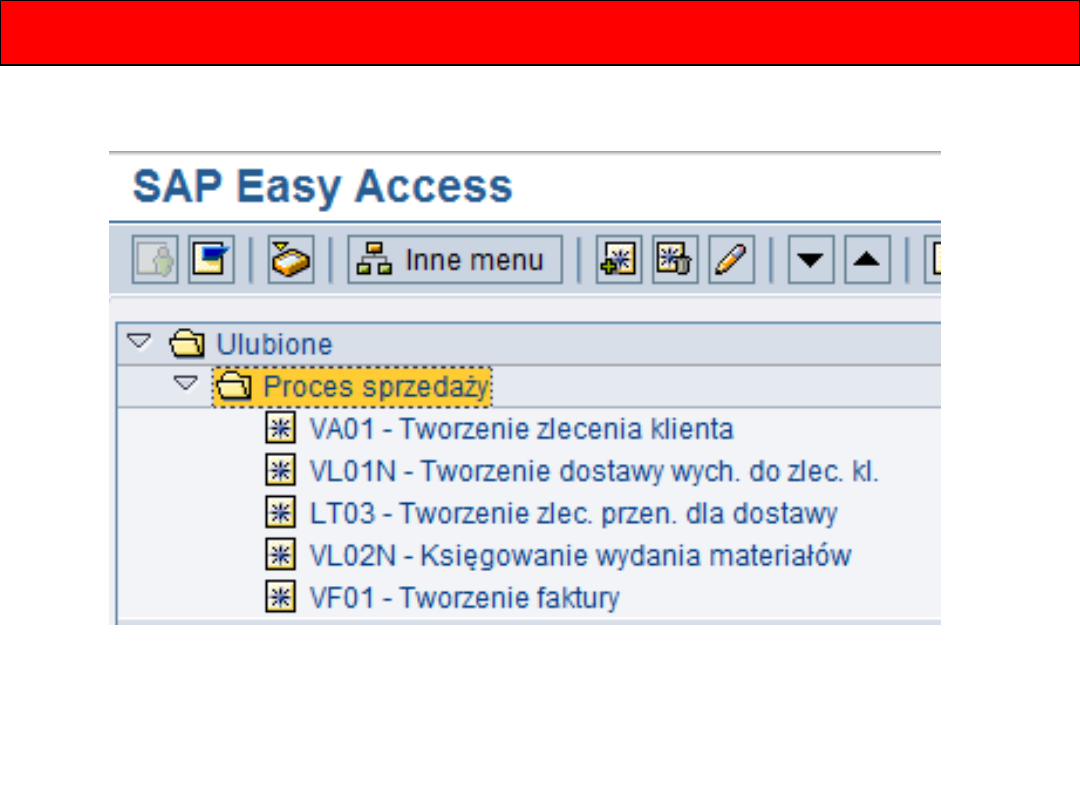Click Add to favorites icon
Viewport: 1080px width, 810px height.
point(619,261)
